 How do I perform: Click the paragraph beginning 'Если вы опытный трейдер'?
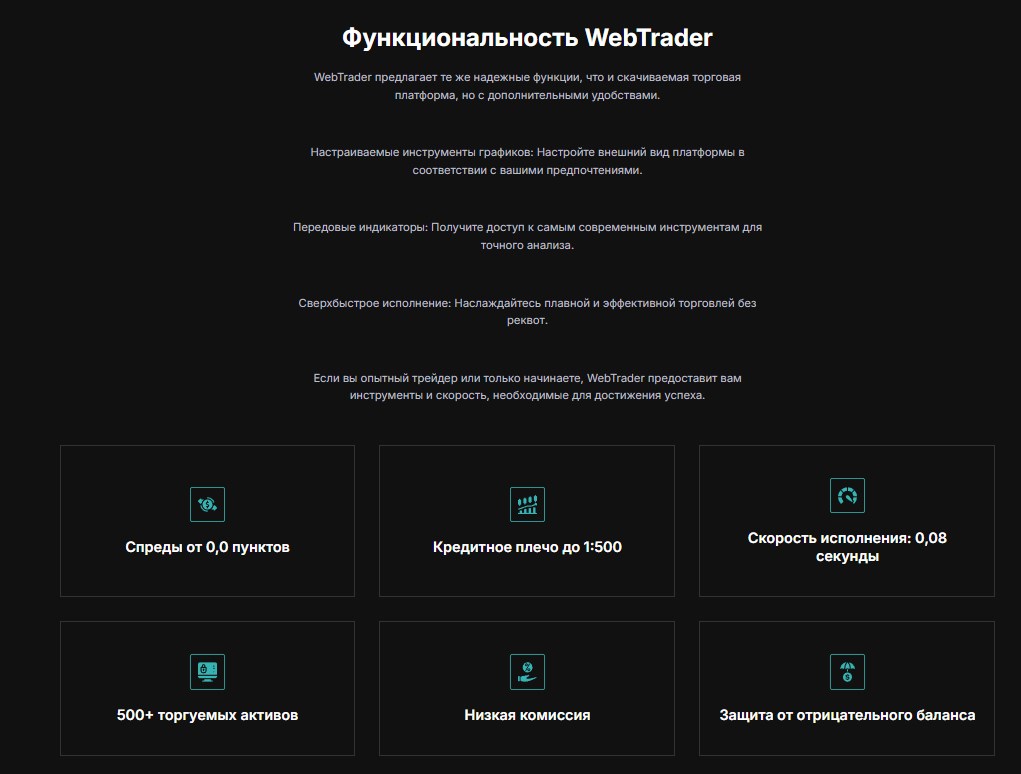(x=527, y=386)
